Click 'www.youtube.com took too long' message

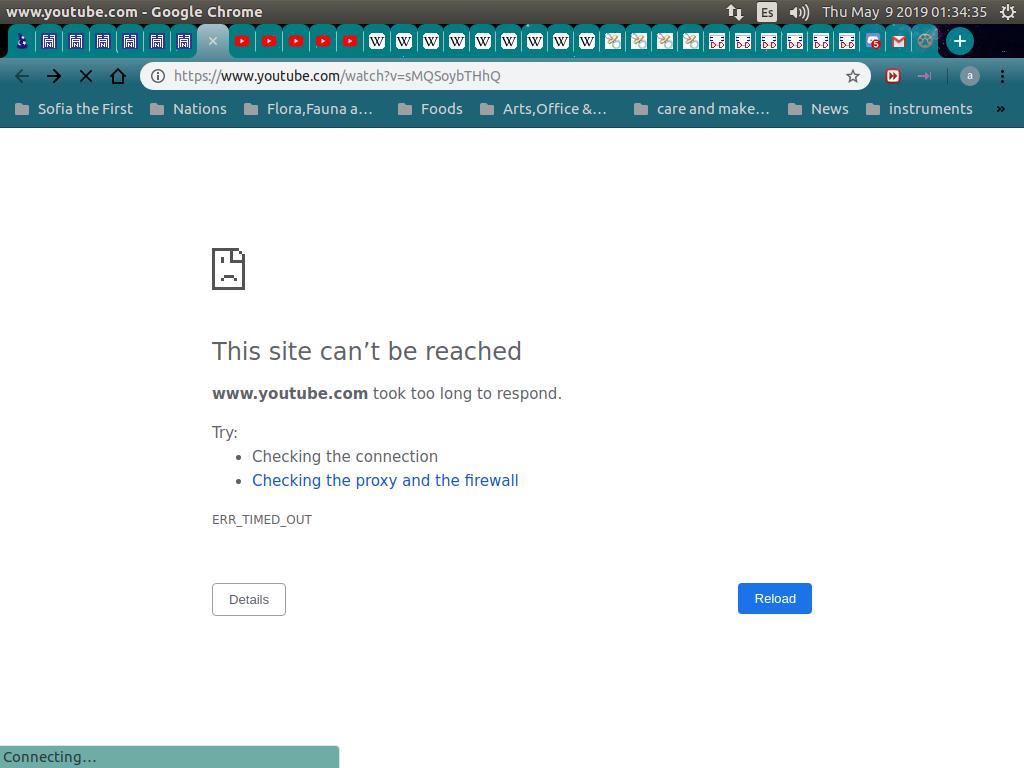click(x=387, y=394)
